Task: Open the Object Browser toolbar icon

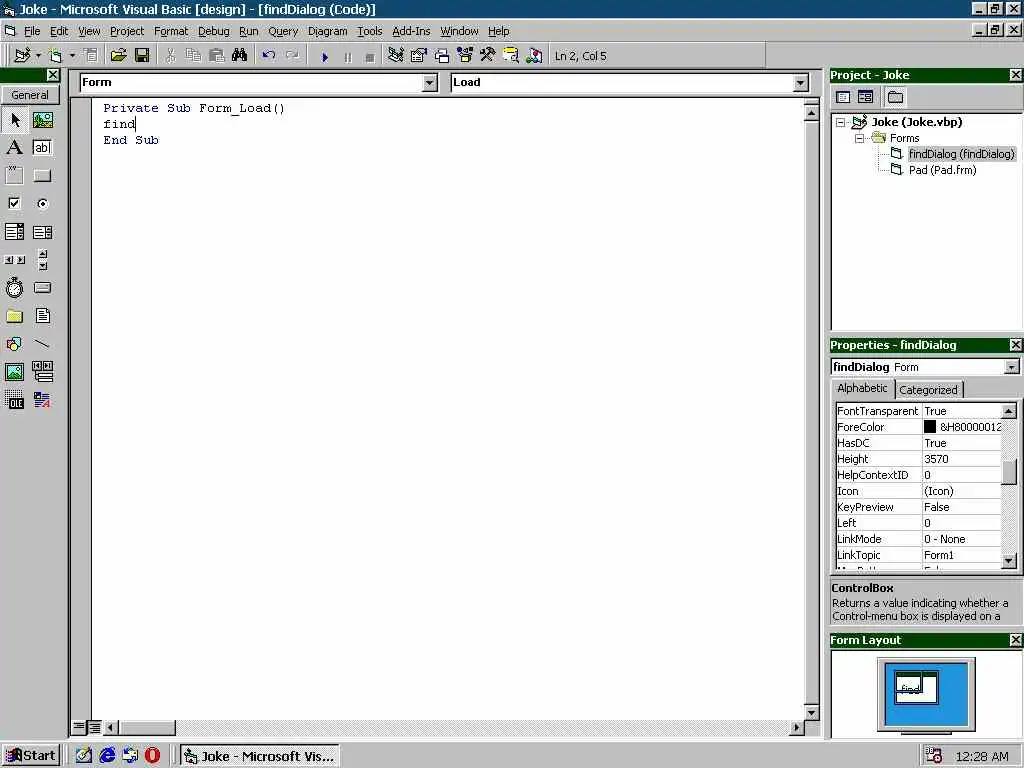Action: click(x=465, y=56)
